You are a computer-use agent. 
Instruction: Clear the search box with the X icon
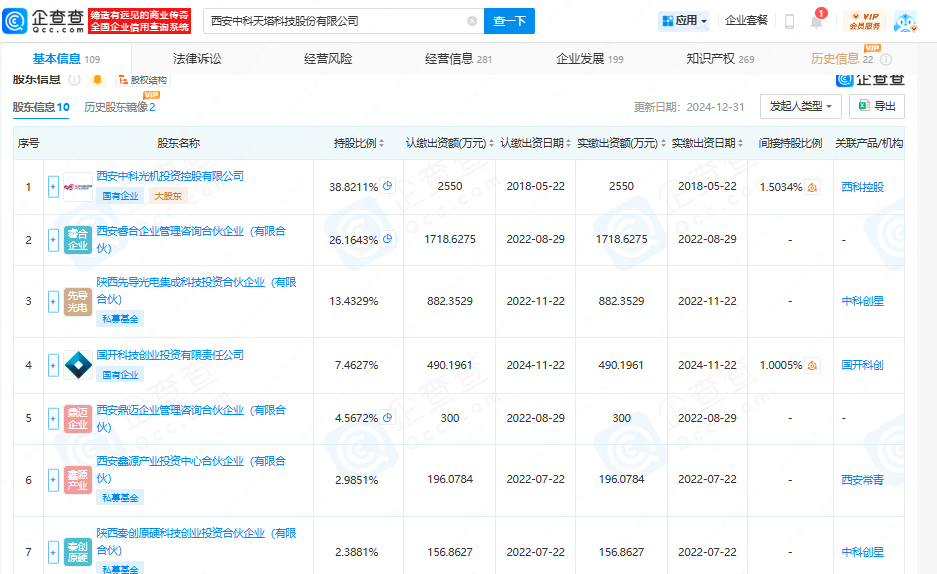click(x=472, y=21)
